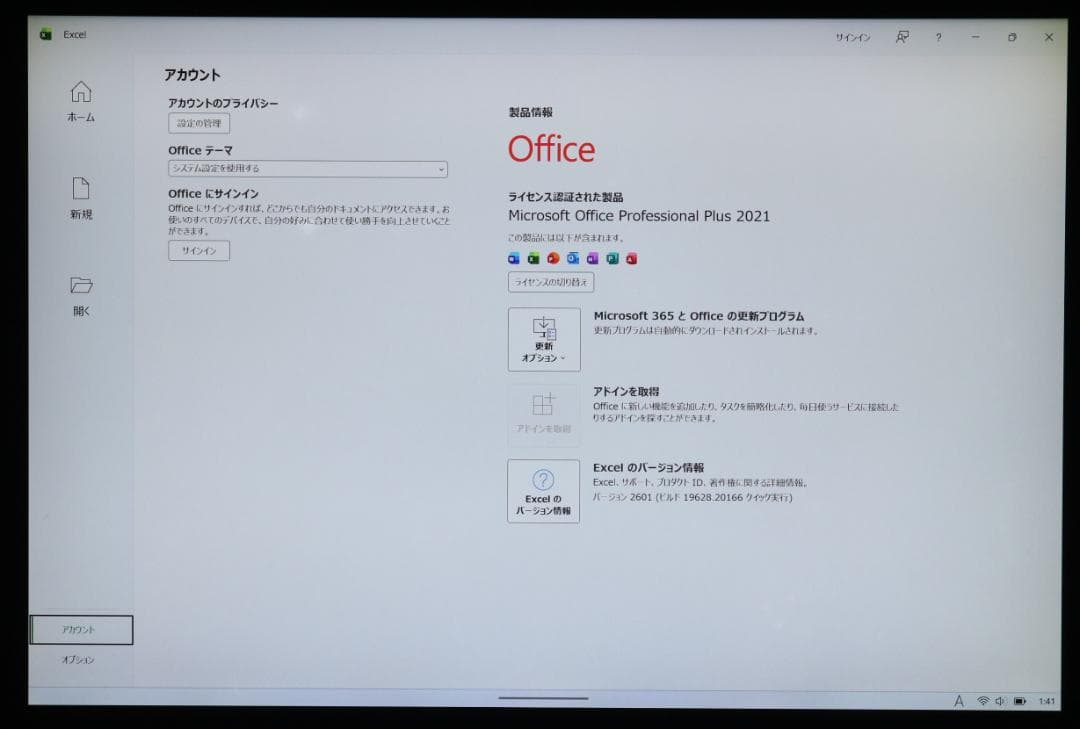Screen dimensions: 1080x729
Task: Open 更新オプション via its update icon
Action: pos(544,330)
